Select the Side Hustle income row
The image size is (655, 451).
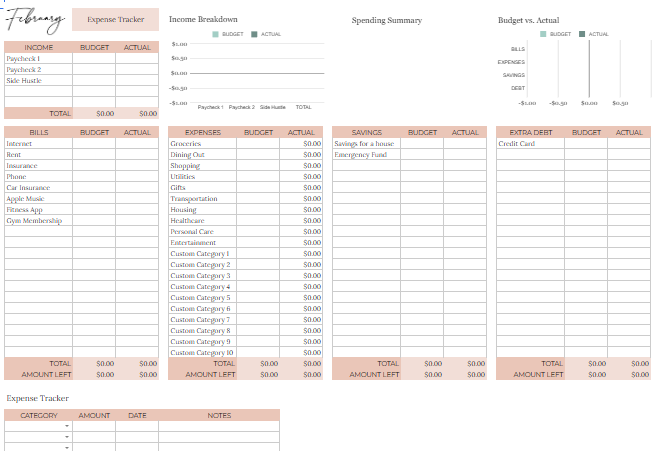click(x=81, y=81)
